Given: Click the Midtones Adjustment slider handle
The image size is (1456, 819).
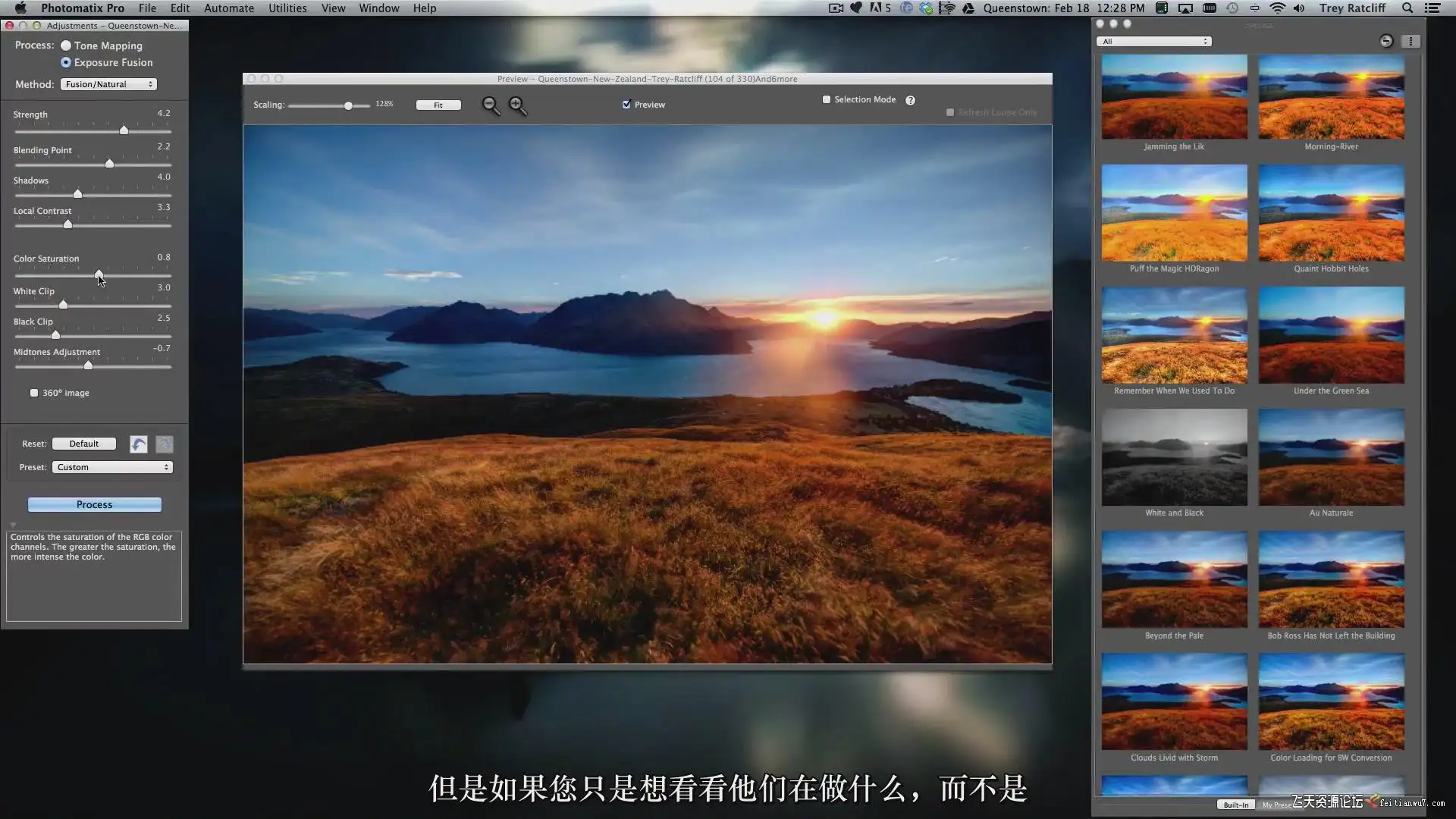Looking at the screenshot, I should (x=88, y=366).
